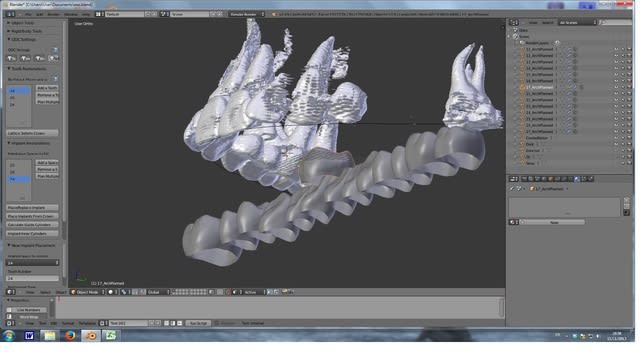Click the pivot point icon in viewport header
Viewport: 640px width, 360px height.
[124, 292]
